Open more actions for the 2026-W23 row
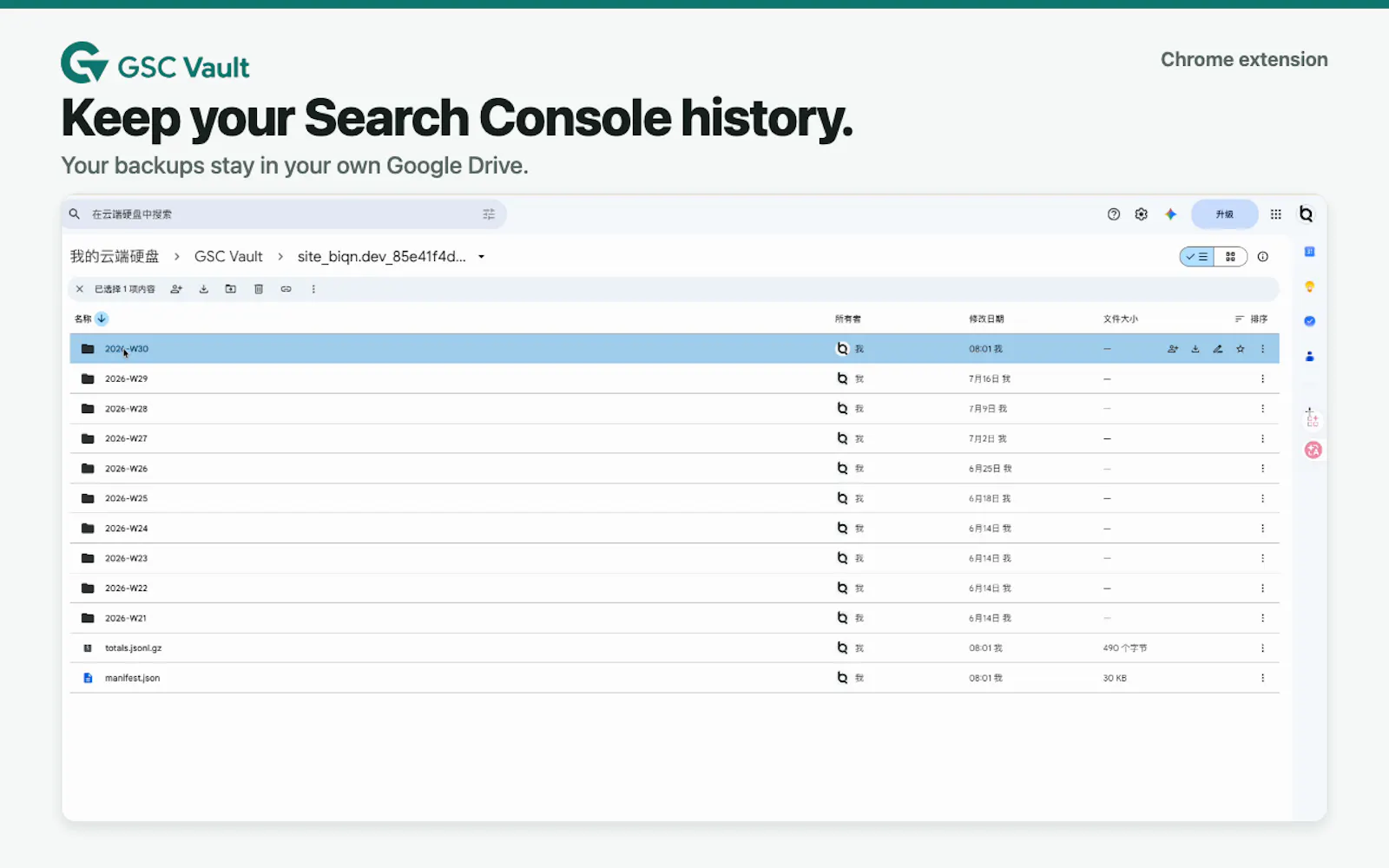The height and width of the screenshot is (868, 1389). pyautogui.click(x=1263, y=558)
